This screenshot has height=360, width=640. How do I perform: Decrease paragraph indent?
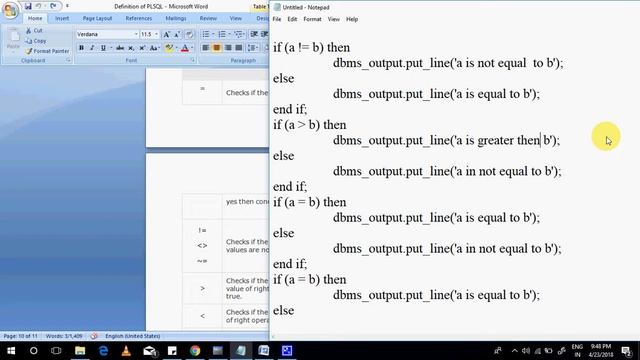[x=254, y=34]
